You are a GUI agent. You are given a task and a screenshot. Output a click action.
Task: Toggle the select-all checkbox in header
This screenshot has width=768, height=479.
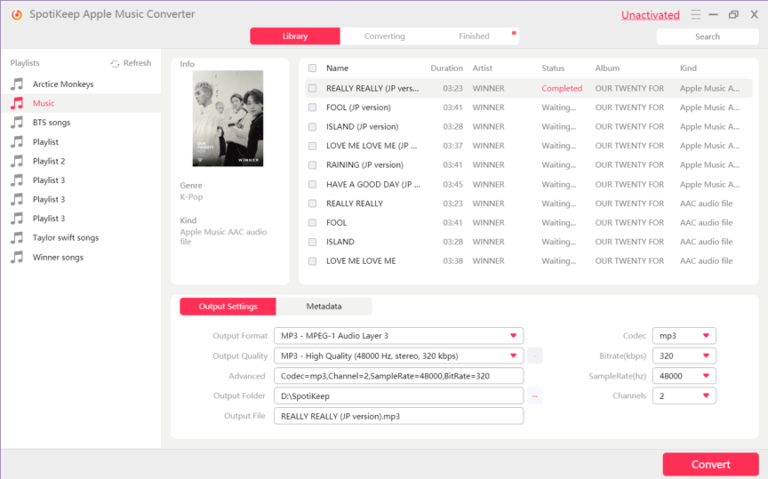[x=312, y=68]
